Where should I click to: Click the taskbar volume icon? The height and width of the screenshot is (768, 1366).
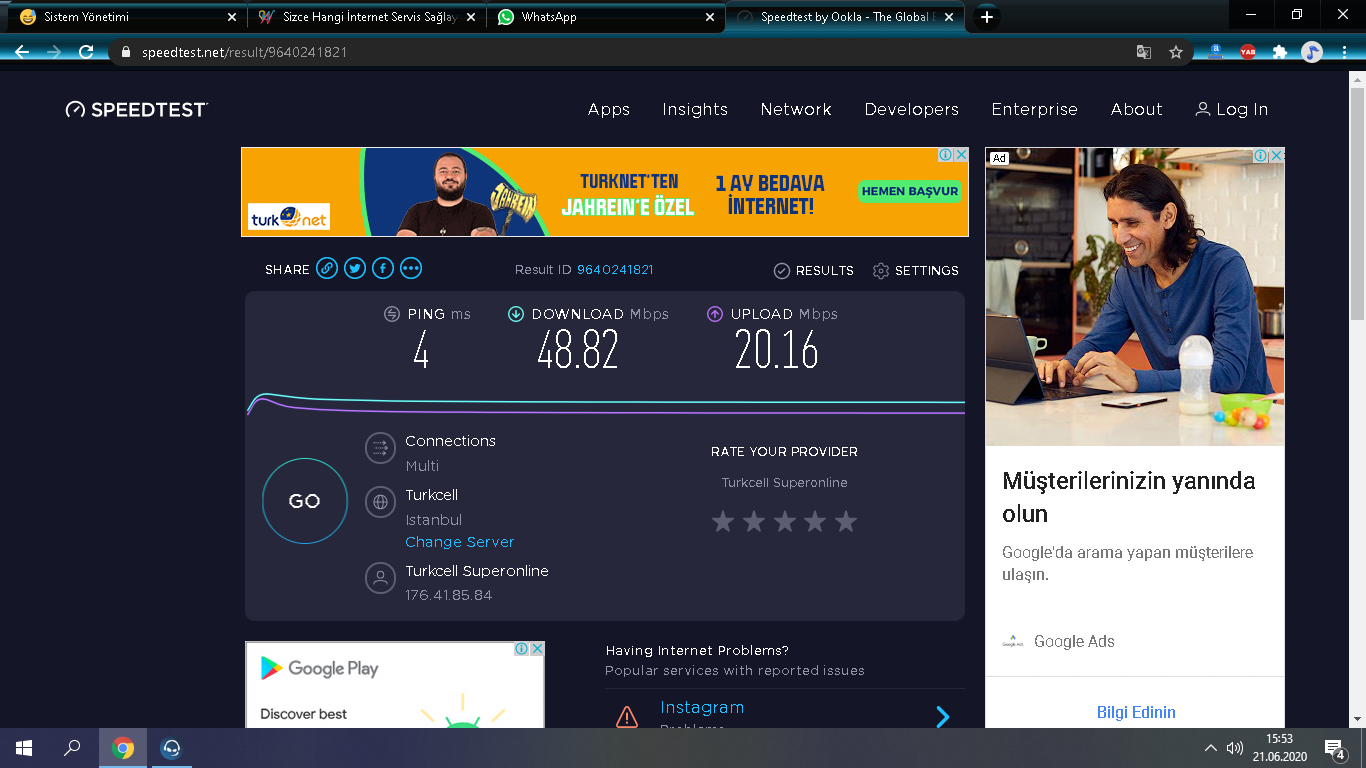click(1235, 748)
